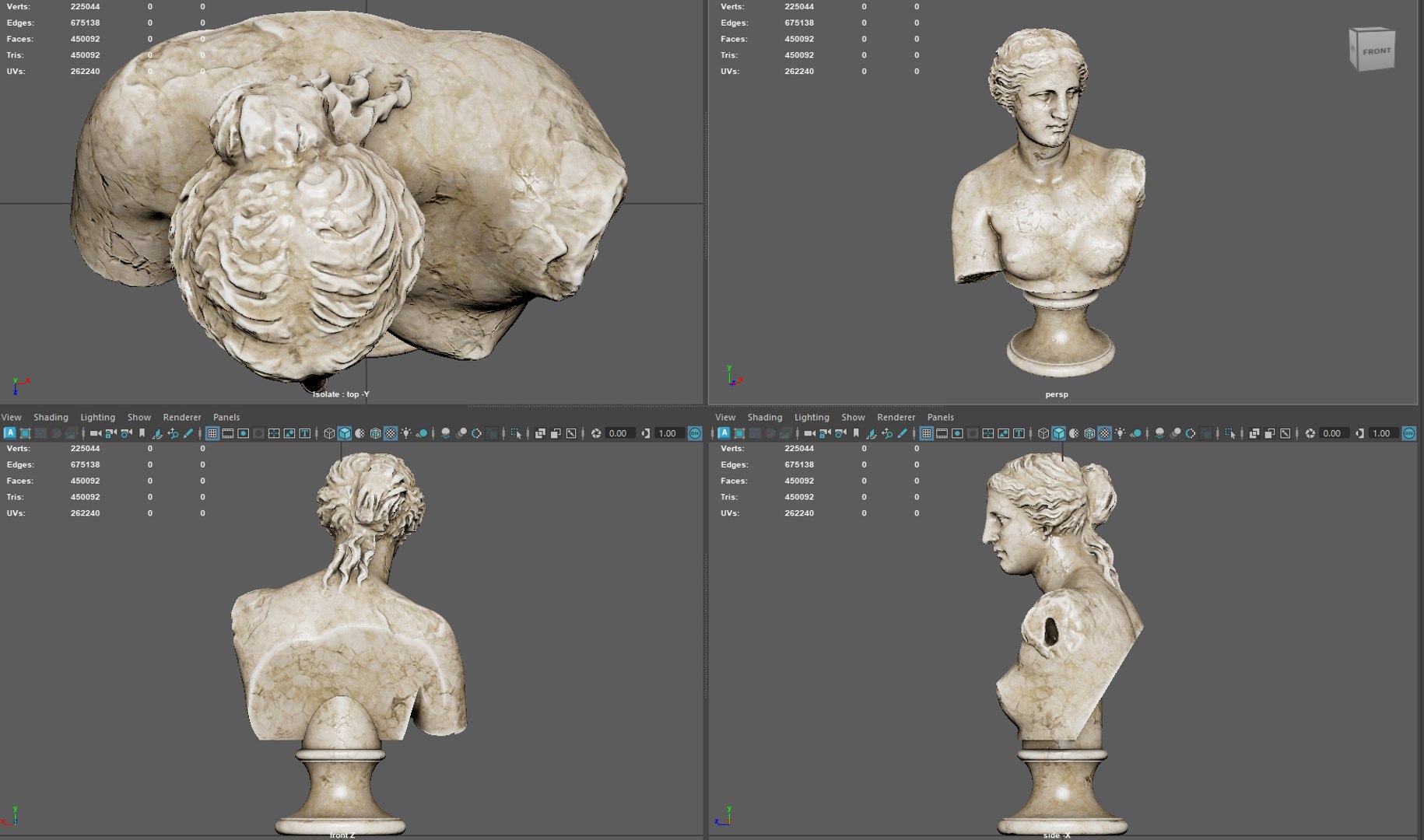Viewport: 1424px width, 840px height.
Task: Click gamma value field in side -X panel
Action: tap(1384, 433)
